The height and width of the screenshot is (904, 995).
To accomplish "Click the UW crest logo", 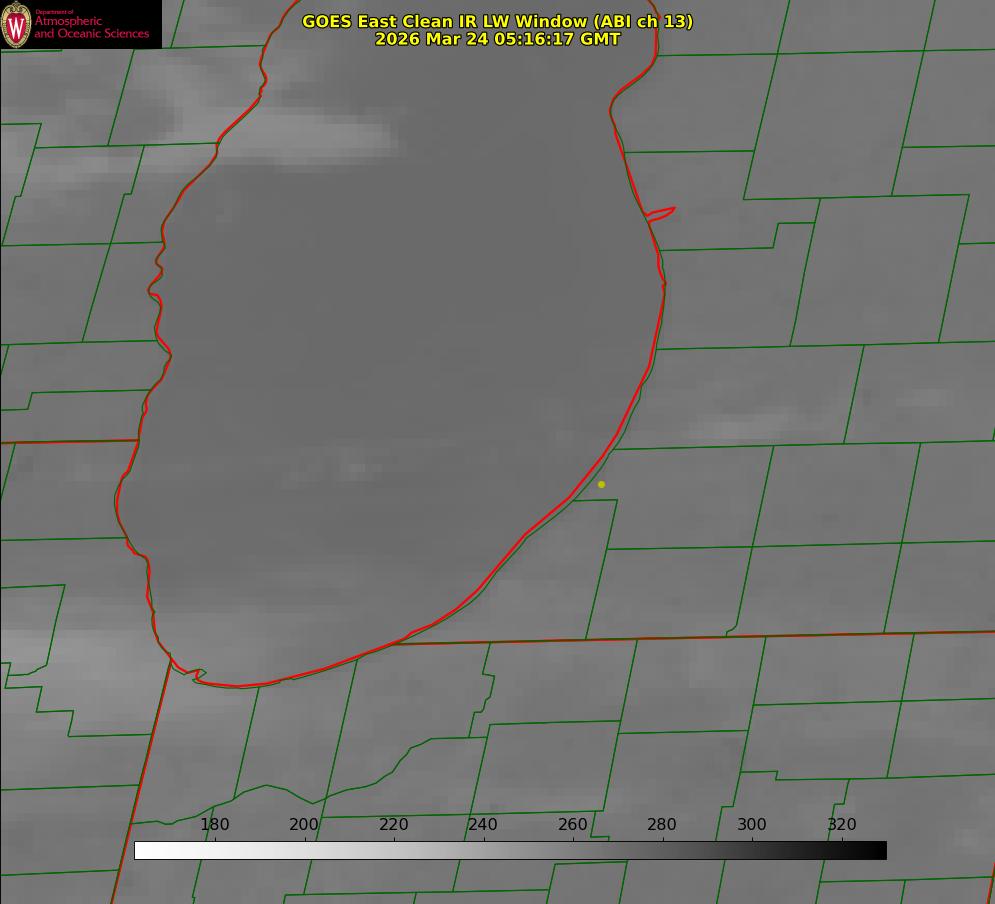I will click(16, 25).
